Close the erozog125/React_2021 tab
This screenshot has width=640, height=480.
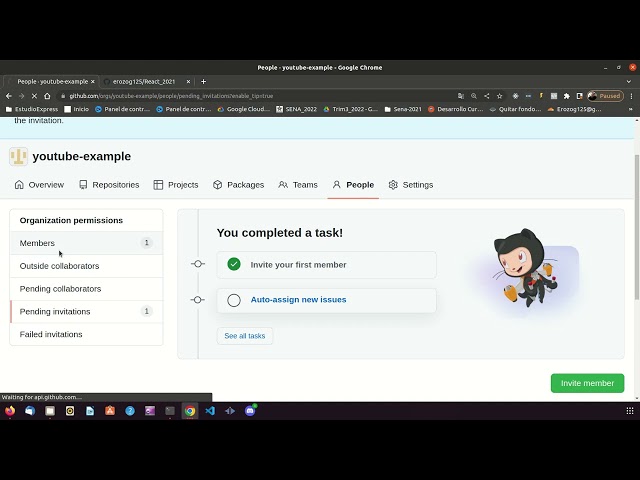click(x=188, y=82)
